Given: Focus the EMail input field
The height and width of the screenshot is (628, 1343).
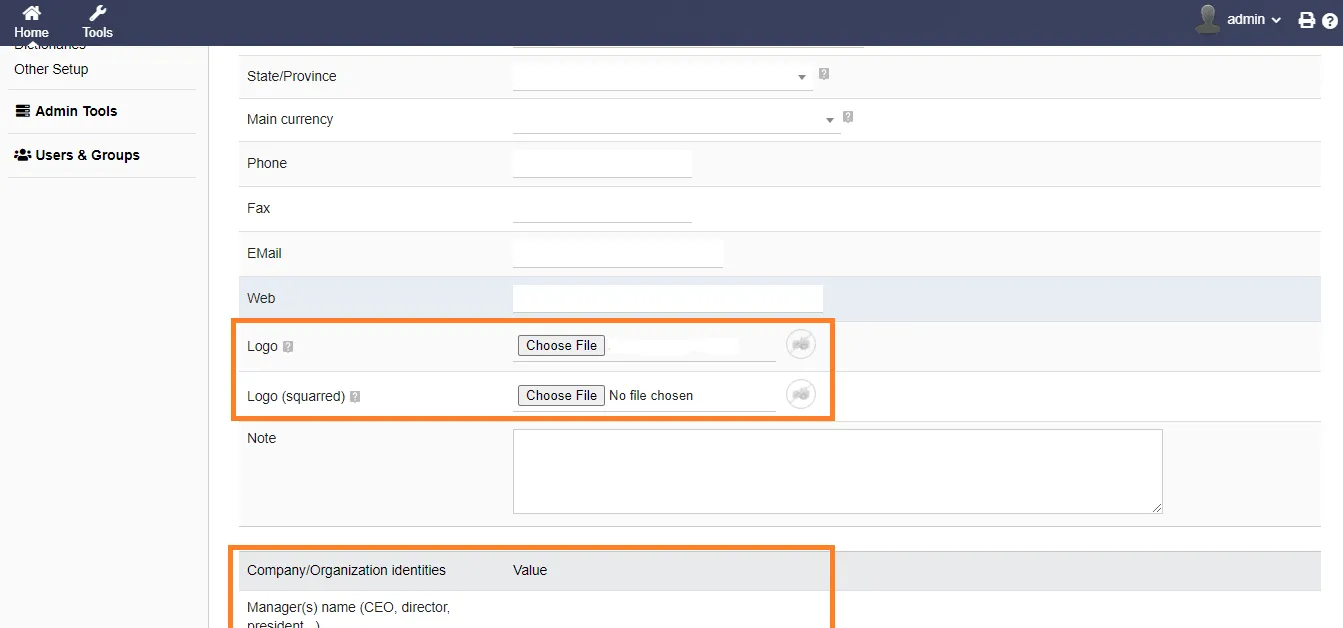Looking at the screenshot, I should (617, 253).
